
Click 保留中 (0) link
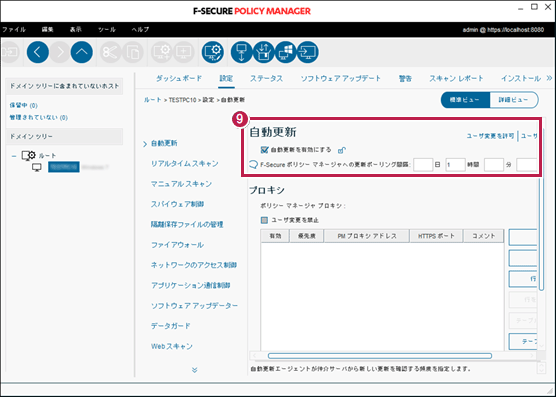[x=23, y=105]
